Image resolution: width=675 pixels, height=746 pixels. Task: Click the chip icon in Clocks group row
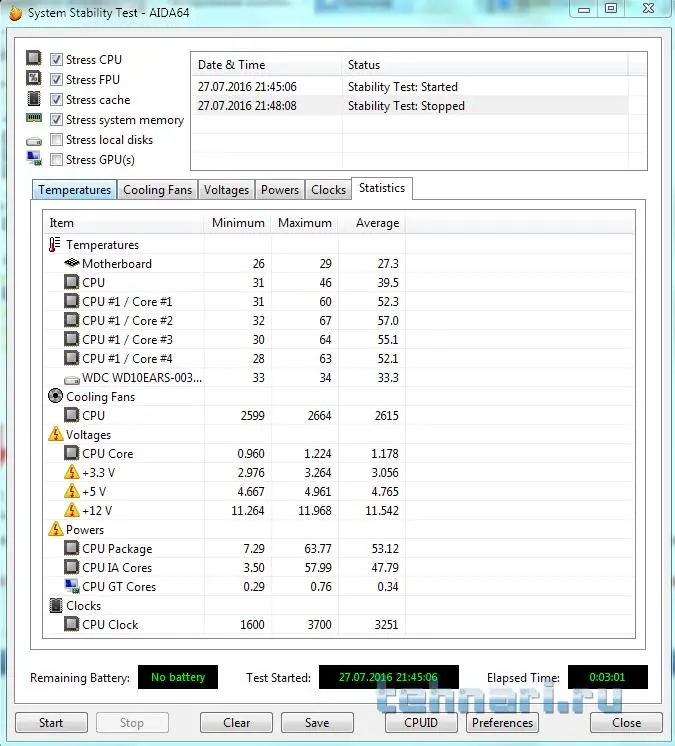point(56,605)
